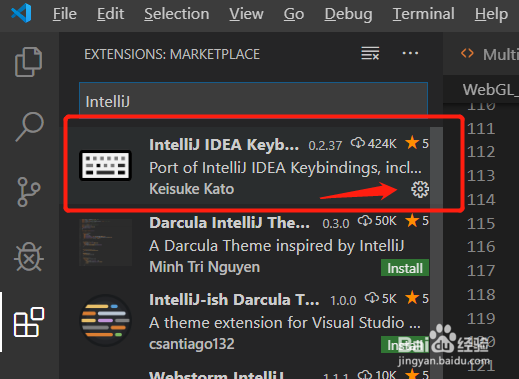
Task: Click the Darcula IntelliJ Theme thumbnail
Action: tap(106, 242)
